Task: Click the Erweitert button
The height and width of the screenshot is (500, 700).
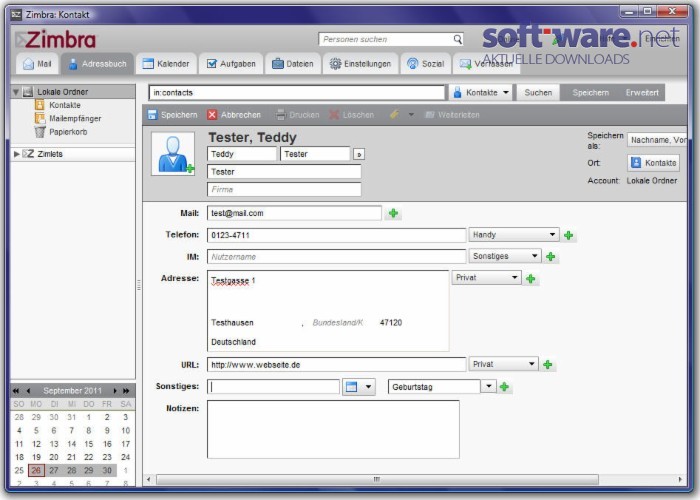Action: 642,92
